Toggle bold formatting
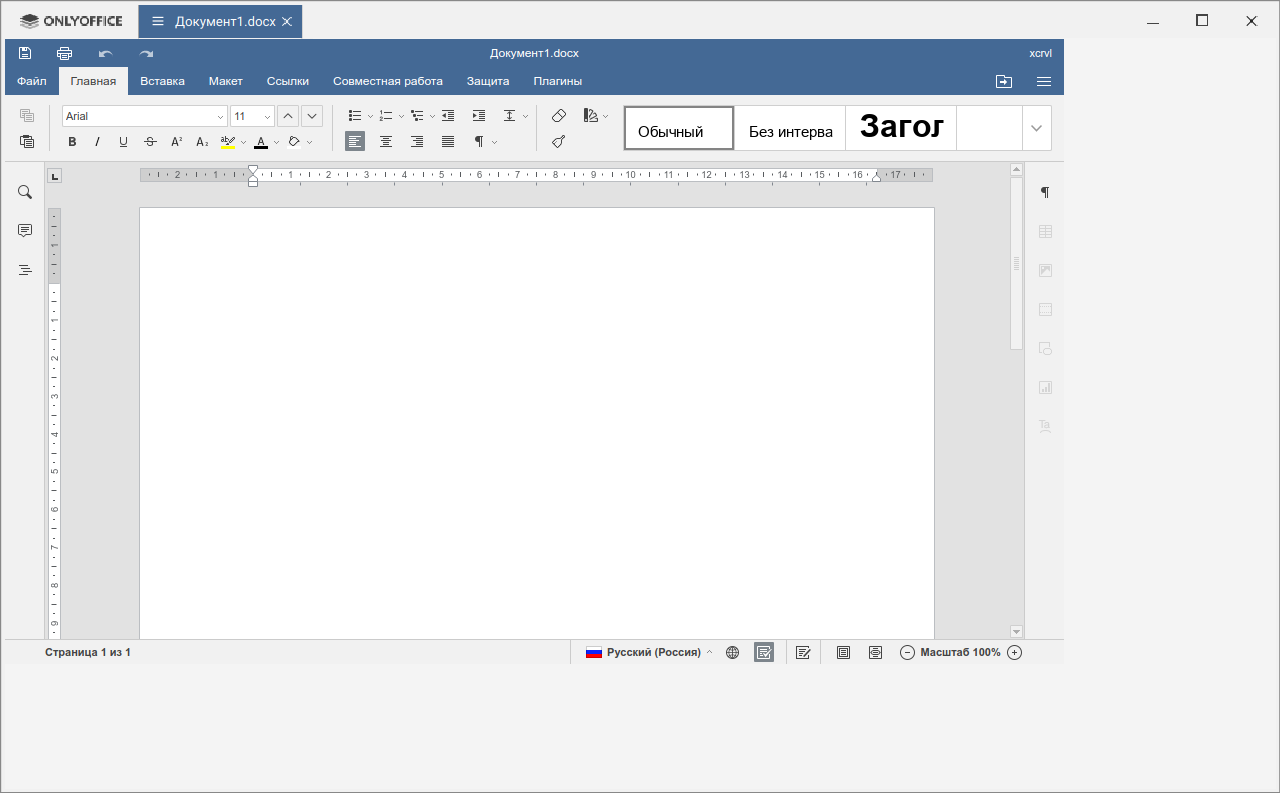The image size is (1280, 793). click(x=72, y=142)
